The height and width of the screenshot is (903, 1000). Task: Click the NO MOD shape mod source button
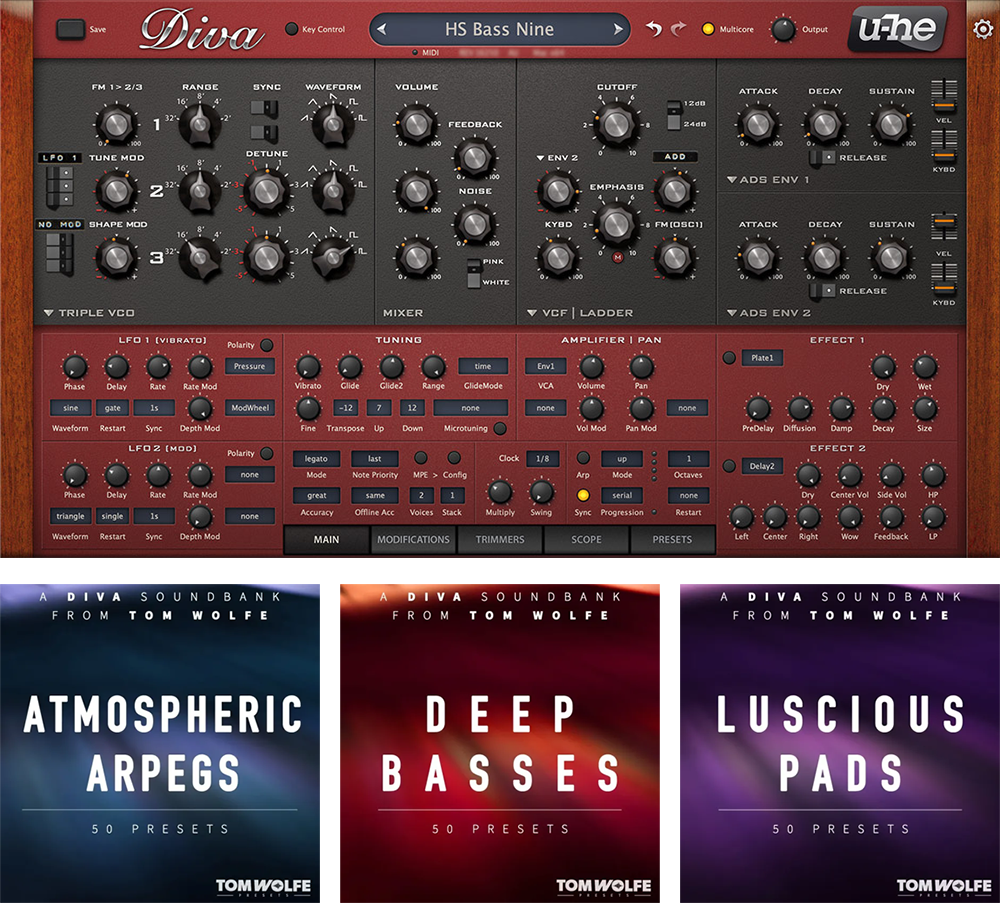click(60, 224)
